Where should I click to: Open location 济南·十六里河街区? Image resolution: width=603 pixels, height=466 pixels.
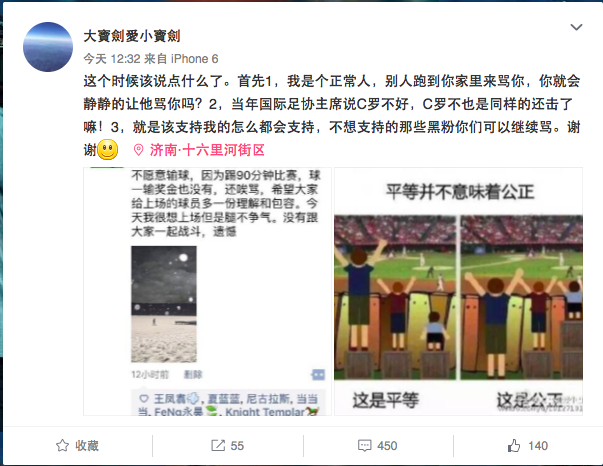tap(207, 150)
